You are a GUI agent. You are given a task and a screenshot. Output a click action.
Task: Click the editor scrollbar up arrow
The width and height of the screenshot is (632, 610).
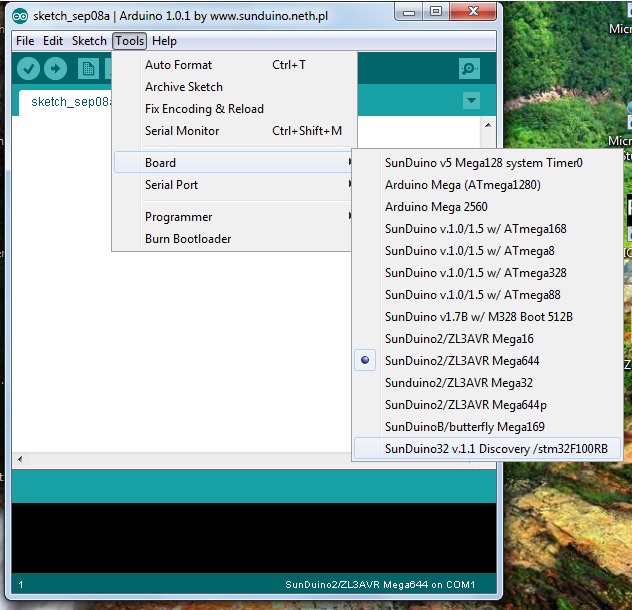click(x=488, y=125)
